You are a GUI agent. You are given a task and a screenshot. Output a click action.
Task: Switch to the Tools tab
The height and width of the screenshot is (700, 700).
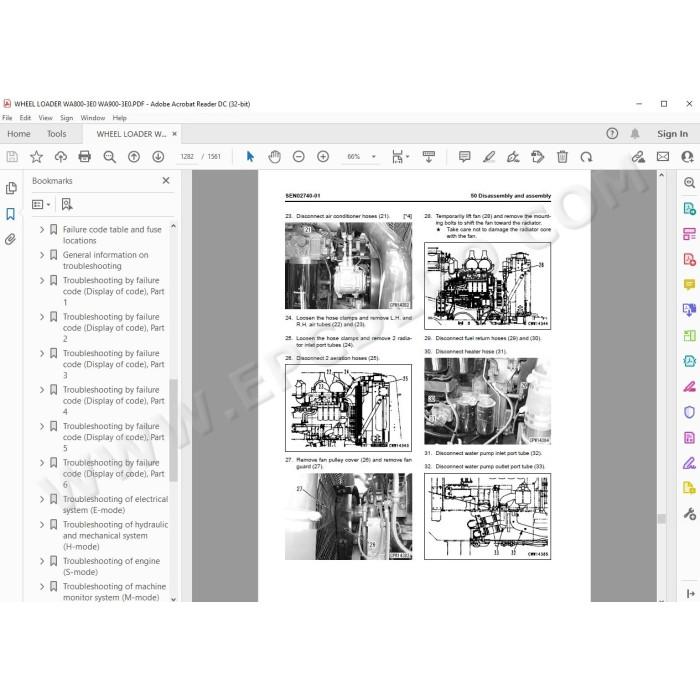[x=57, y=133]
